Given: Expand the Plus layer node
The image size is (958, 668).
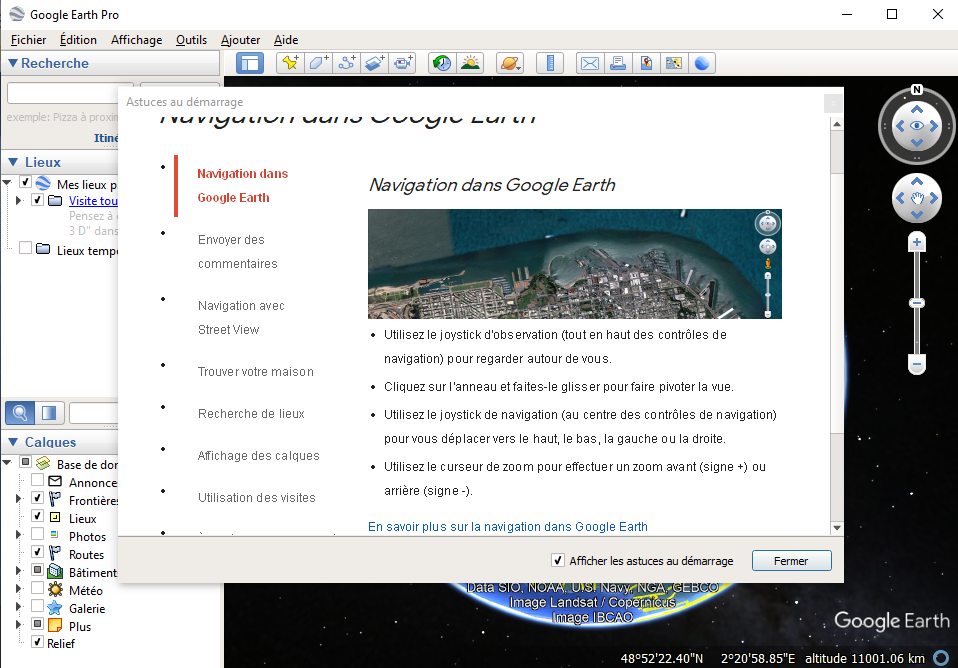Looking at the screenshot, I should point(18,624).
